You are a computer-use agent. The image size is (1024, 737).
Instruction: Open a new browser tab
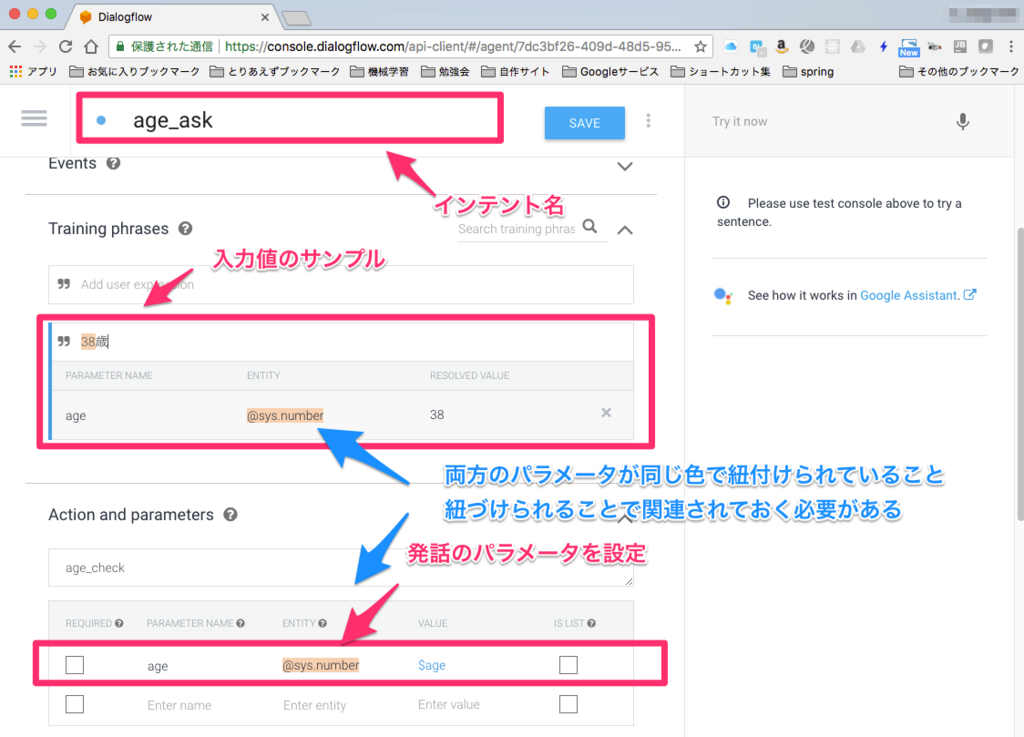tap(297, 18)
